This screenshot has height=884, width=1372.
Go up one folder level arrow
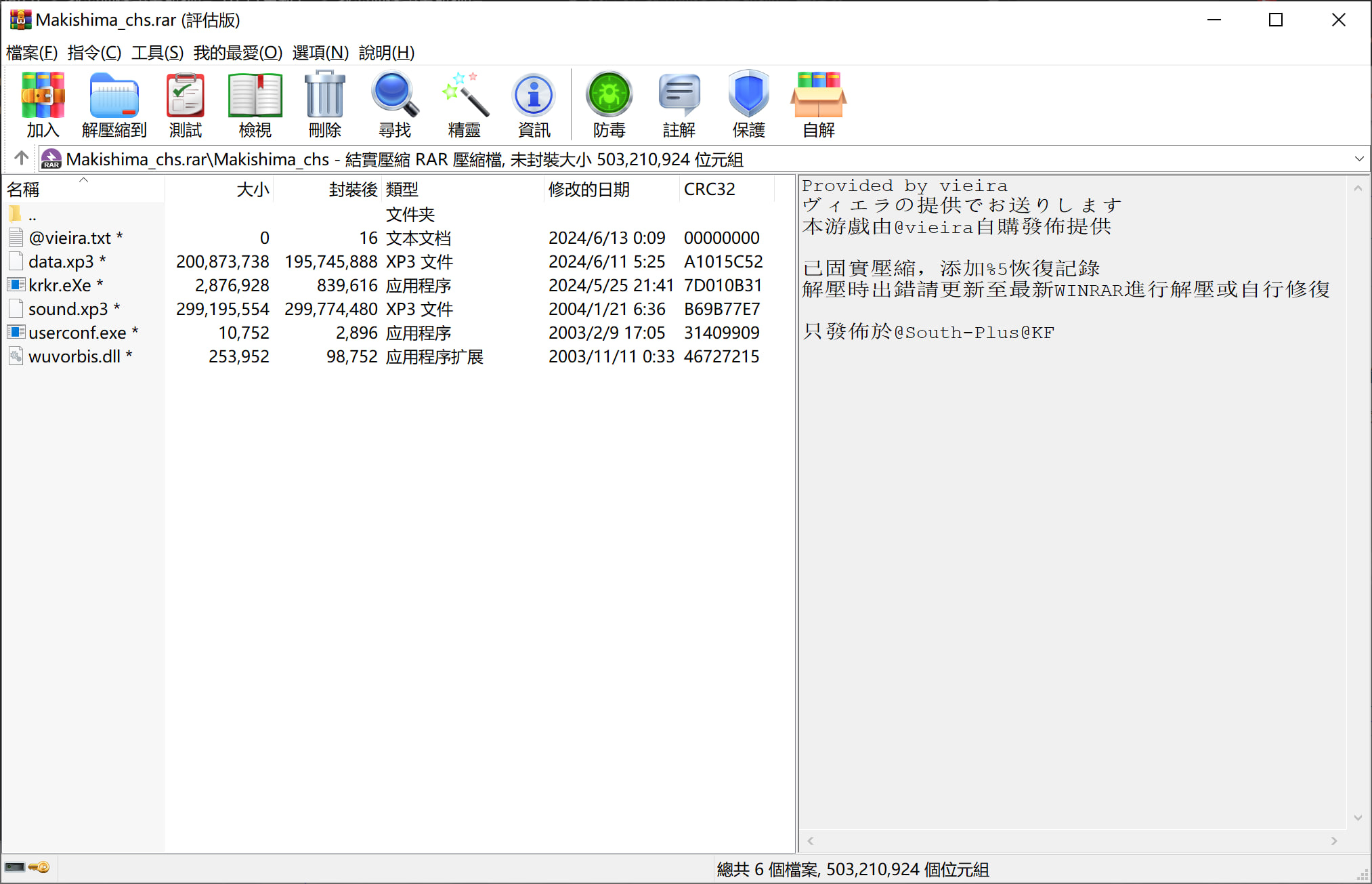[x=21, y=159]
